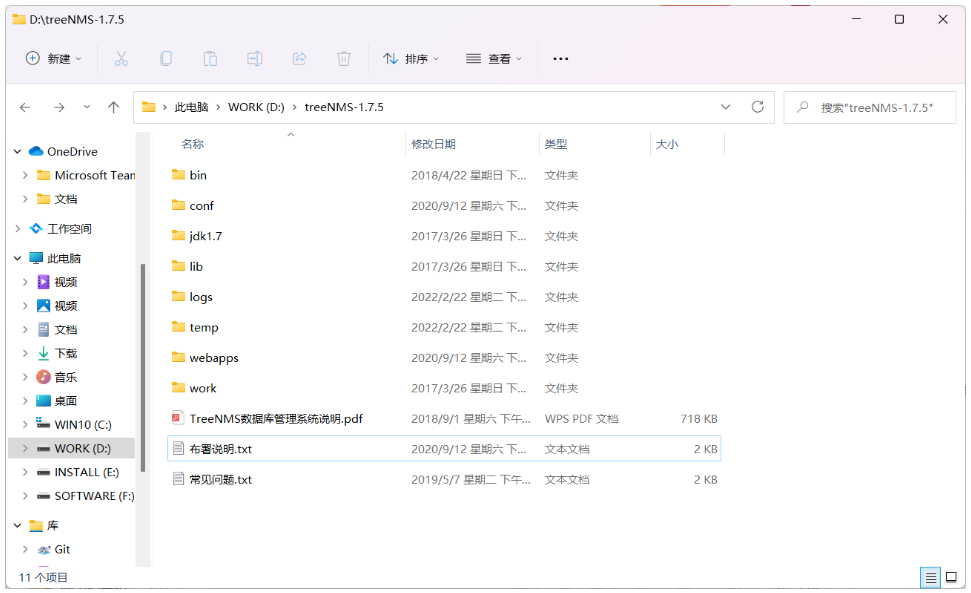The image size is (971, 593).
Task: Collapse the OneDrive tree node
Action: tap(17, 152)
